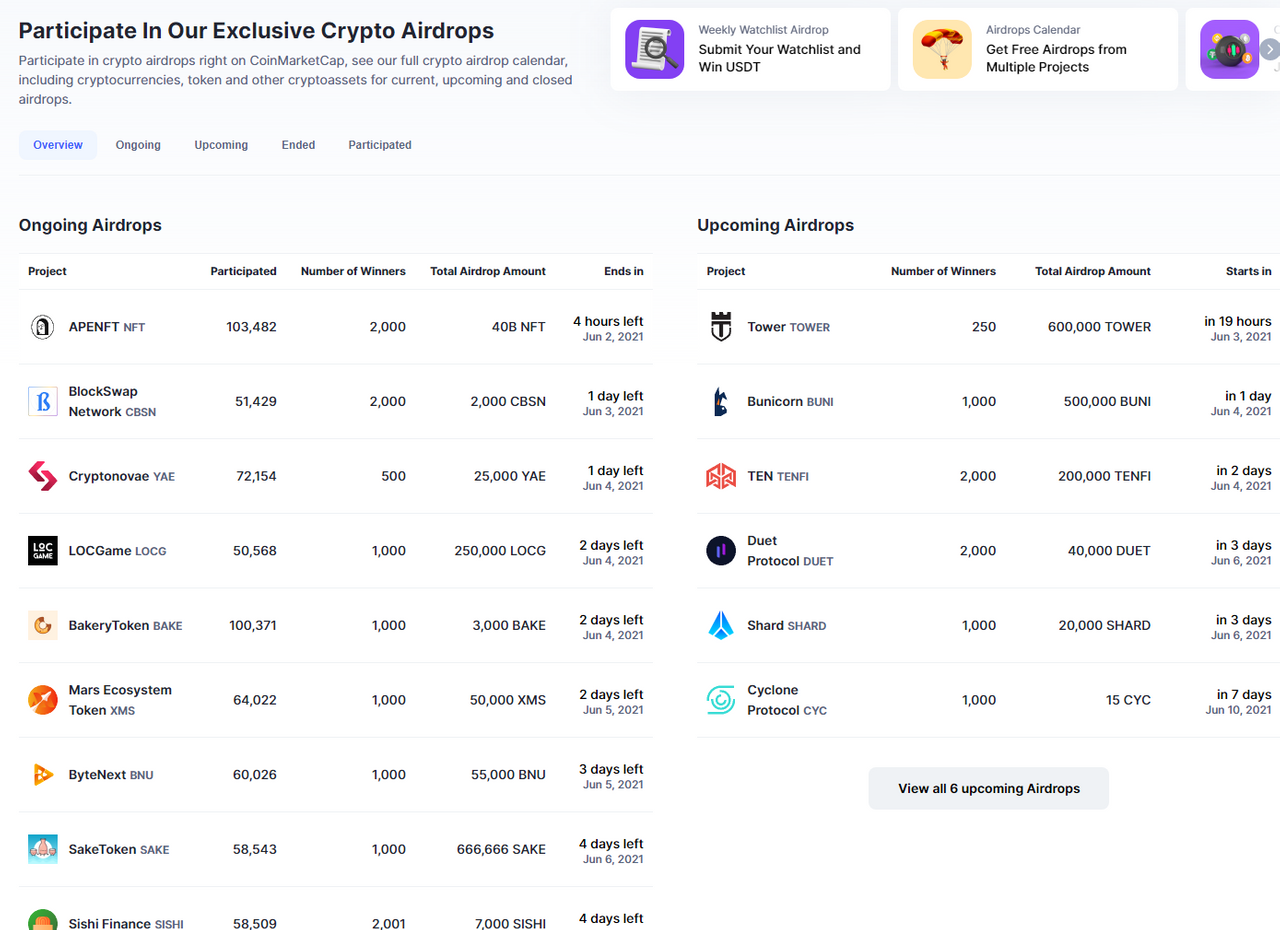1280x930 pixels.
Task: Open the LOCGame LOCG project link
Action: pyautogui.click(x=118, y=551)
